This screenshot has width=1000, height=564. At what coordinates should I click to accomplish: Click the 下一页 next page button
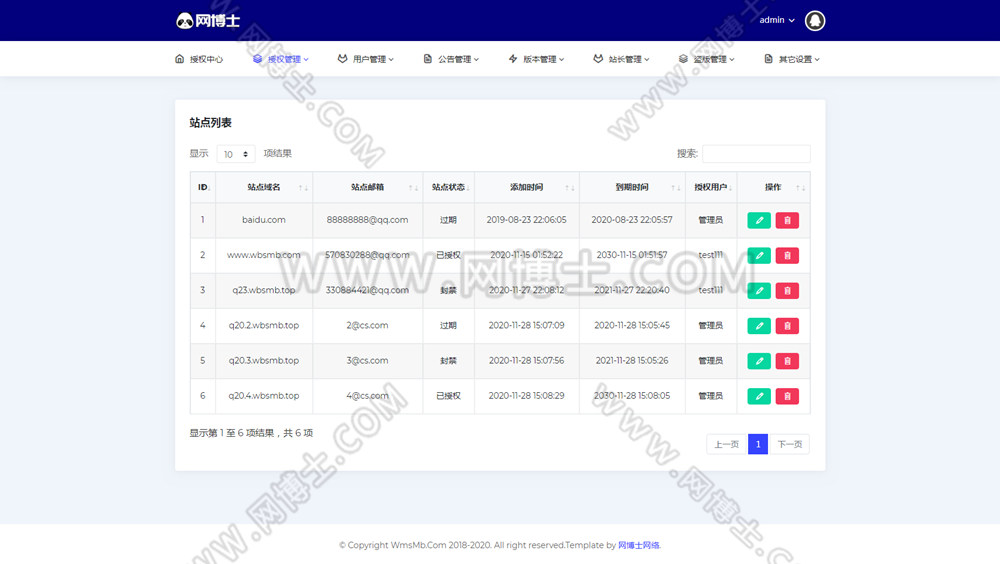(x=790, y=444)
